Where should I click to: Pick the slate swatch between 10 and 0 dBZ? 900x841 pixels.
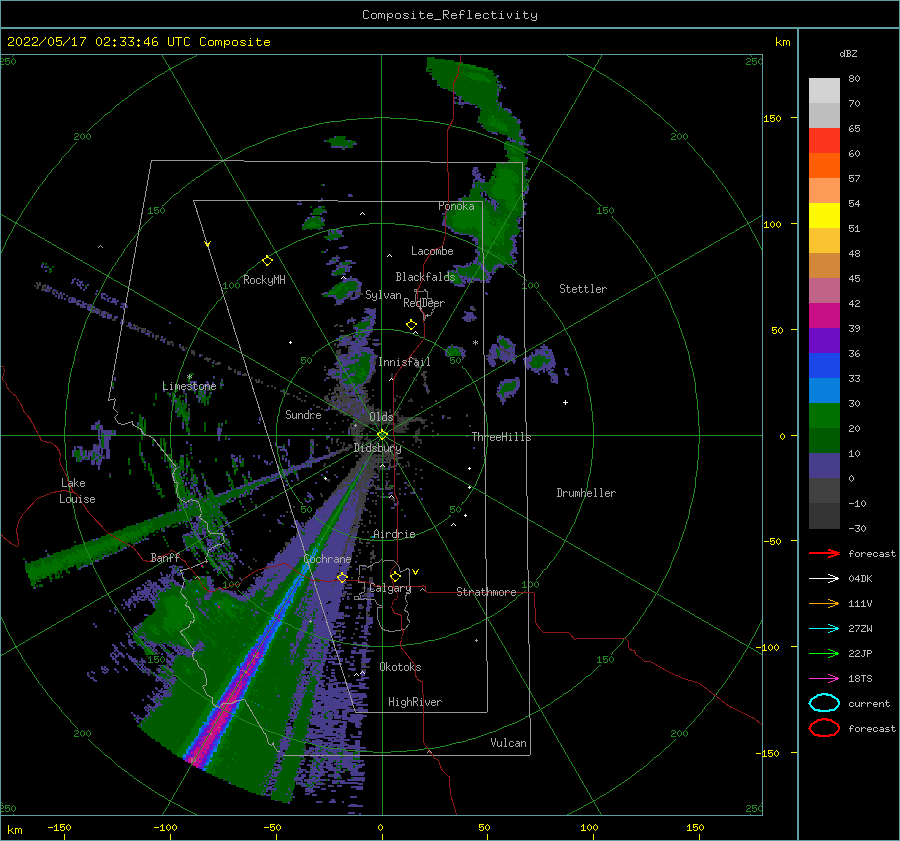[x=824, y=466]
